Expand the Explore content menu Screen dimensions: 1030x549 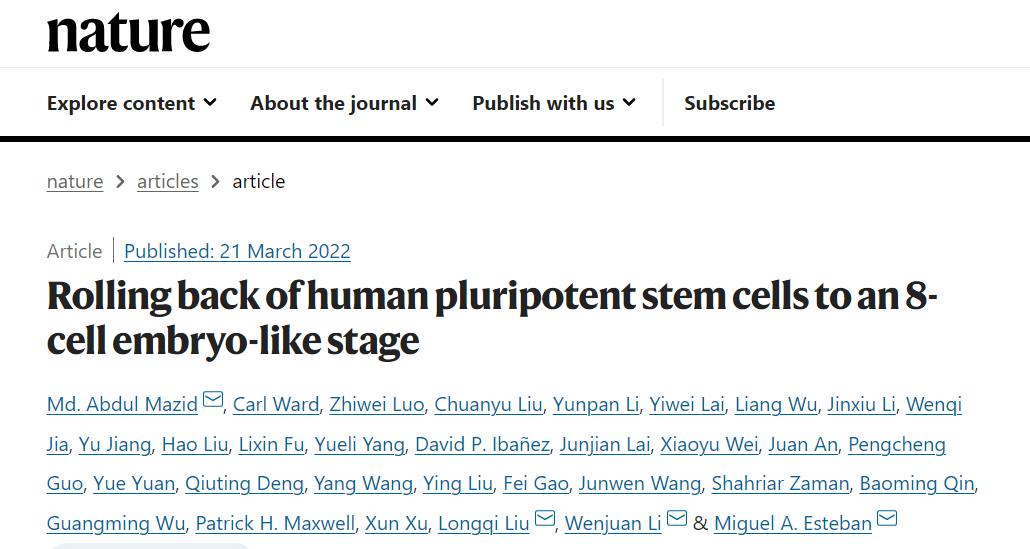(131, 103)
